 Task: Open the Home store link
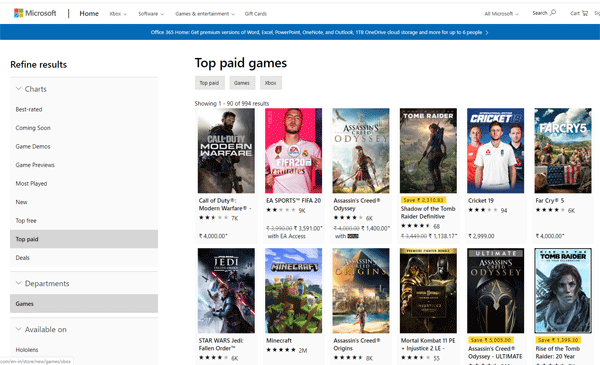[x=89, y=13]
